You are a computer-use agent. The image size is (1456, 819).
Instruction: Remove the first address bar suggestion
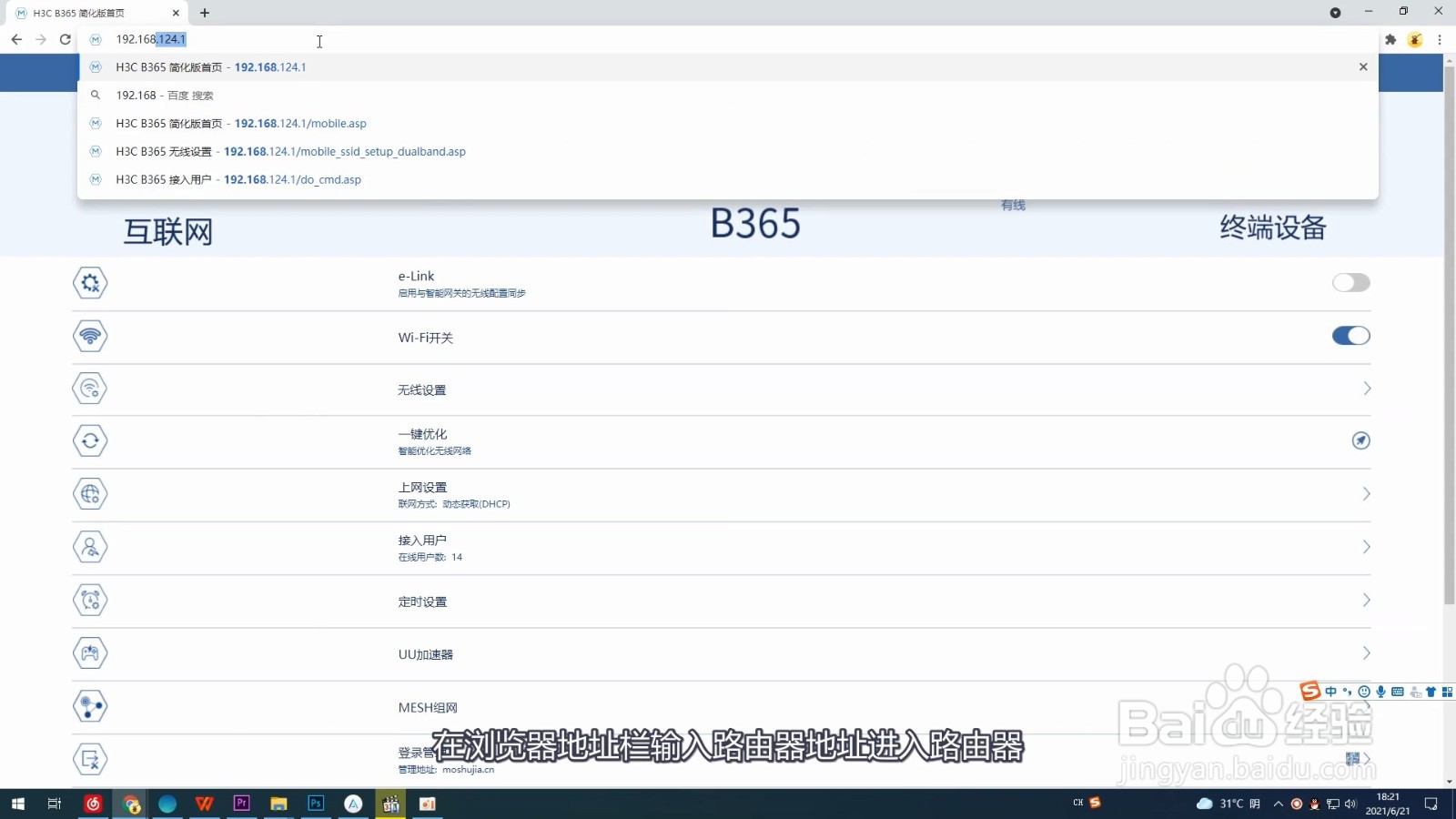click(1363, 67)
